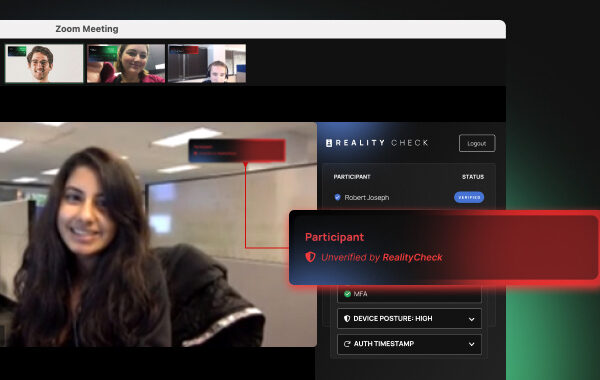This screenshot has width=600, height=380.
Task: Select thumbnail of smiling woman in red
Action: click(126, 63)
